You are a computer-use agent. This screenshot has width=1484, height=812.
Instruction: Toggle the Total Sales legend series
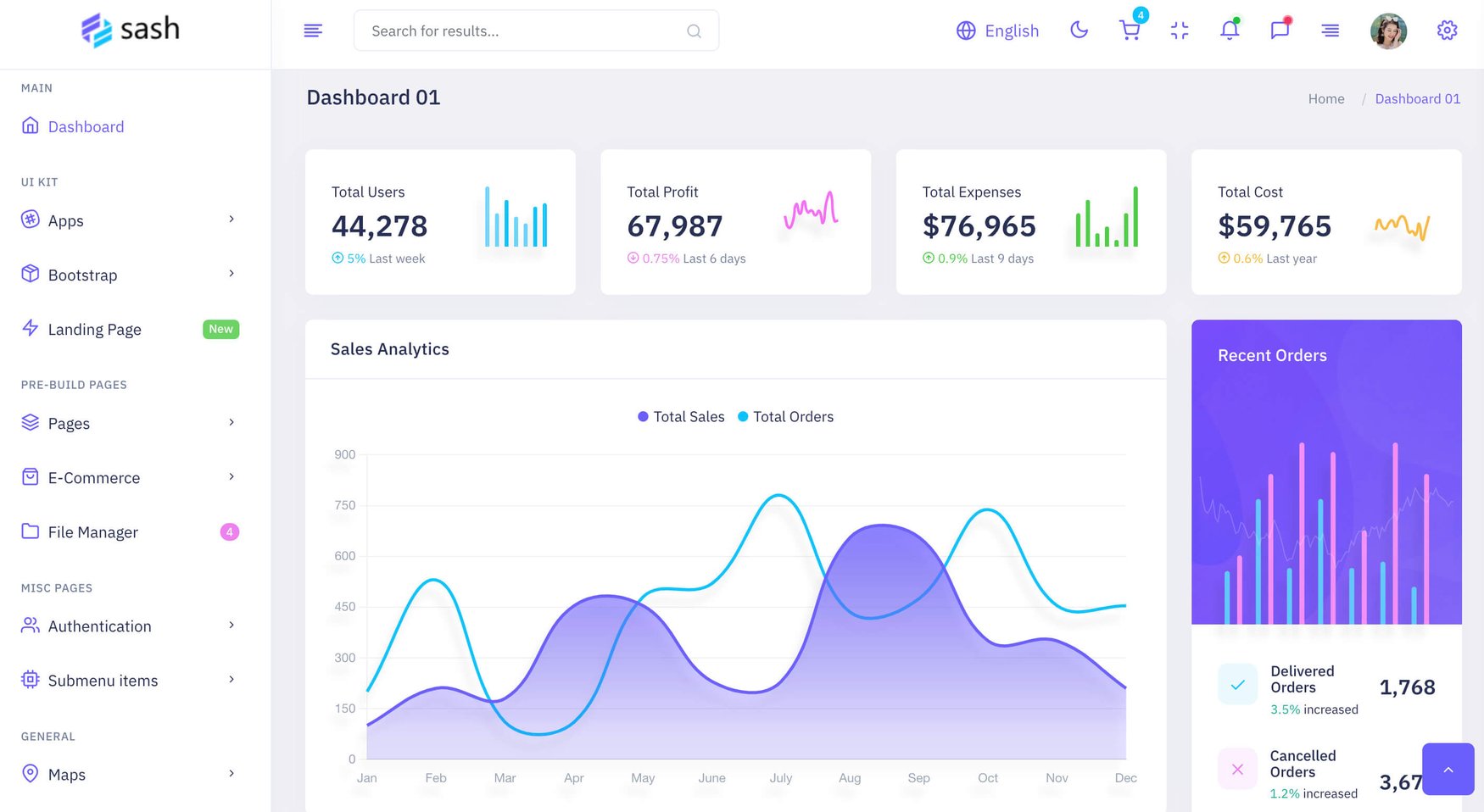tap(681, 416)
